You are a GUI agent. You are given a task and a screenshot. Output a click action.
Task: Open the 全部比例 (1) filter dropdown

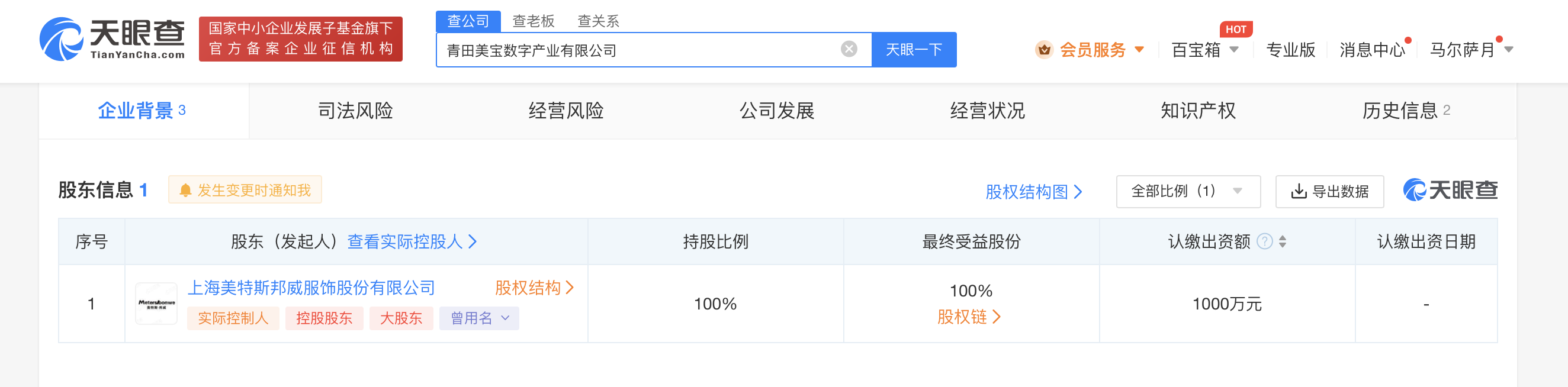(x=1188, y=192)
